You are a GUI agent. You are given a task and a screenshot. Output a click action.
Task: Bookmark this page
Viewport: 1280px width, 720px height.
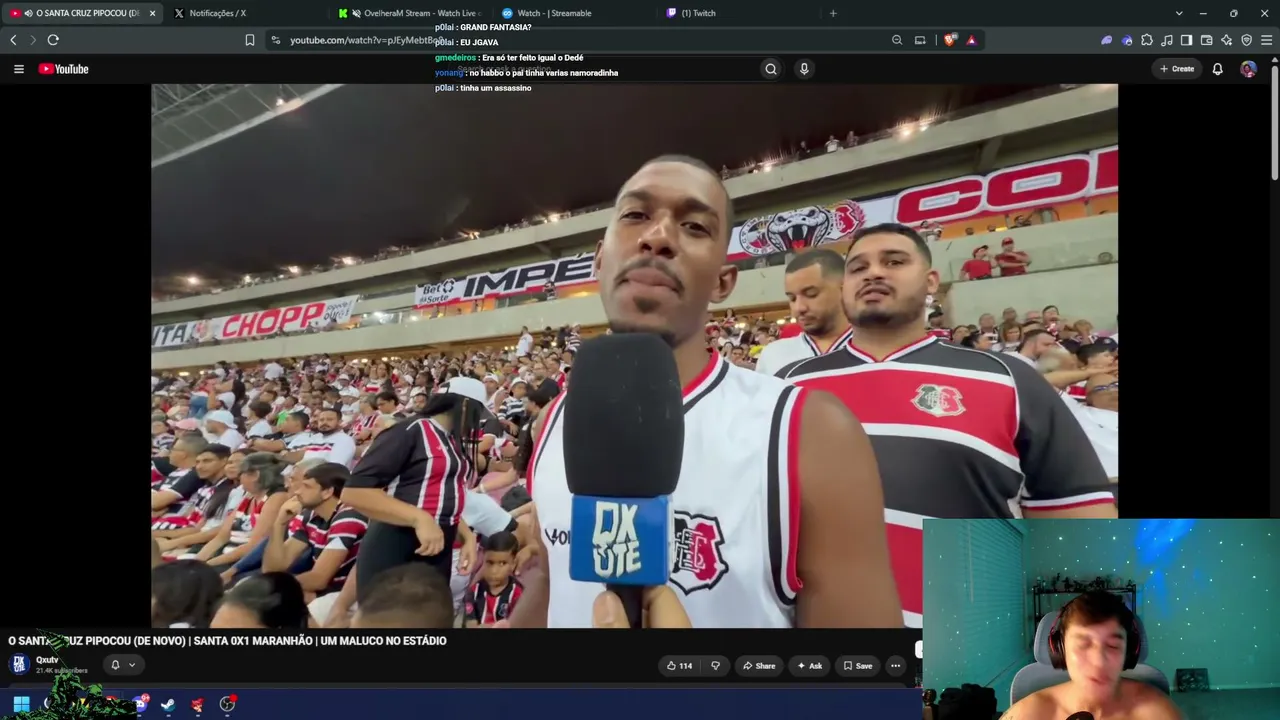pyautogui.click(x=250, y=40)
